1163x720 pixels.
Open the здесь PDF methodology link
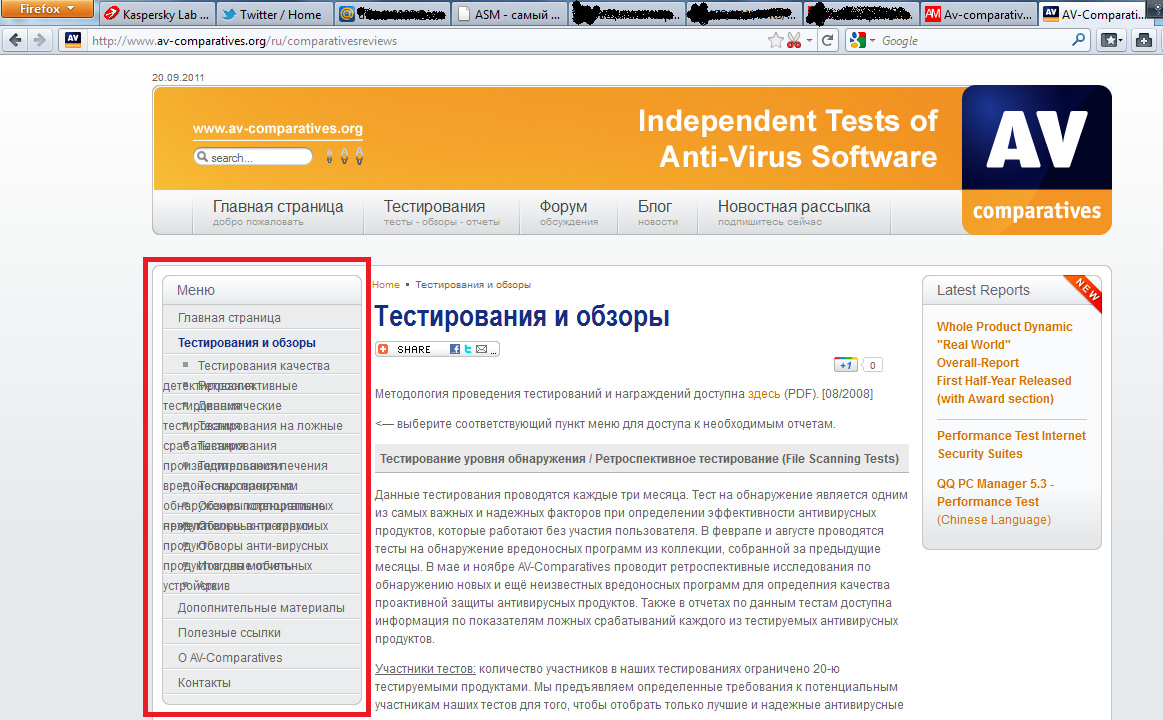(x=763, y=394)
